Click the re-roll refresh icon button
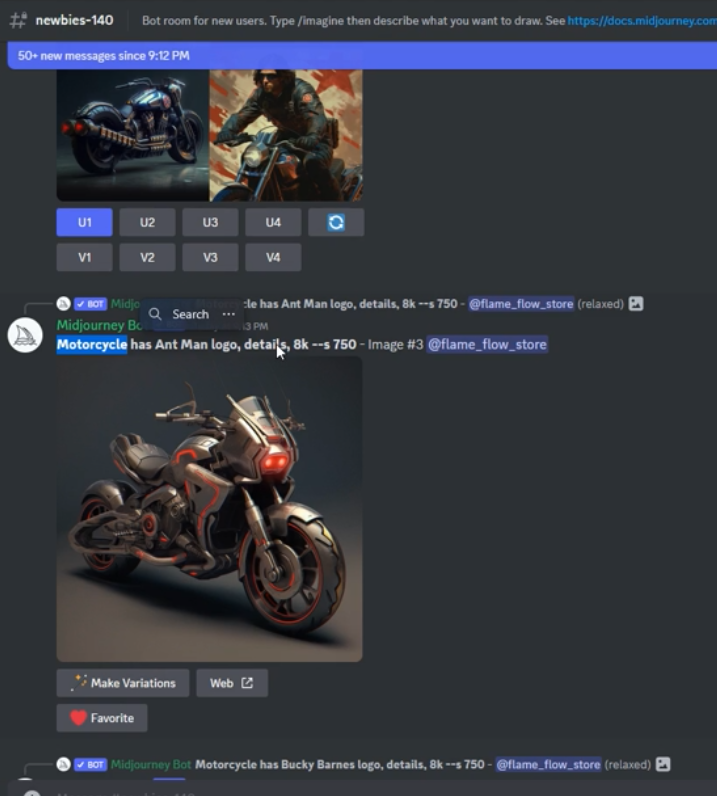This screenshot has width=717, height=796. (336, 222)
